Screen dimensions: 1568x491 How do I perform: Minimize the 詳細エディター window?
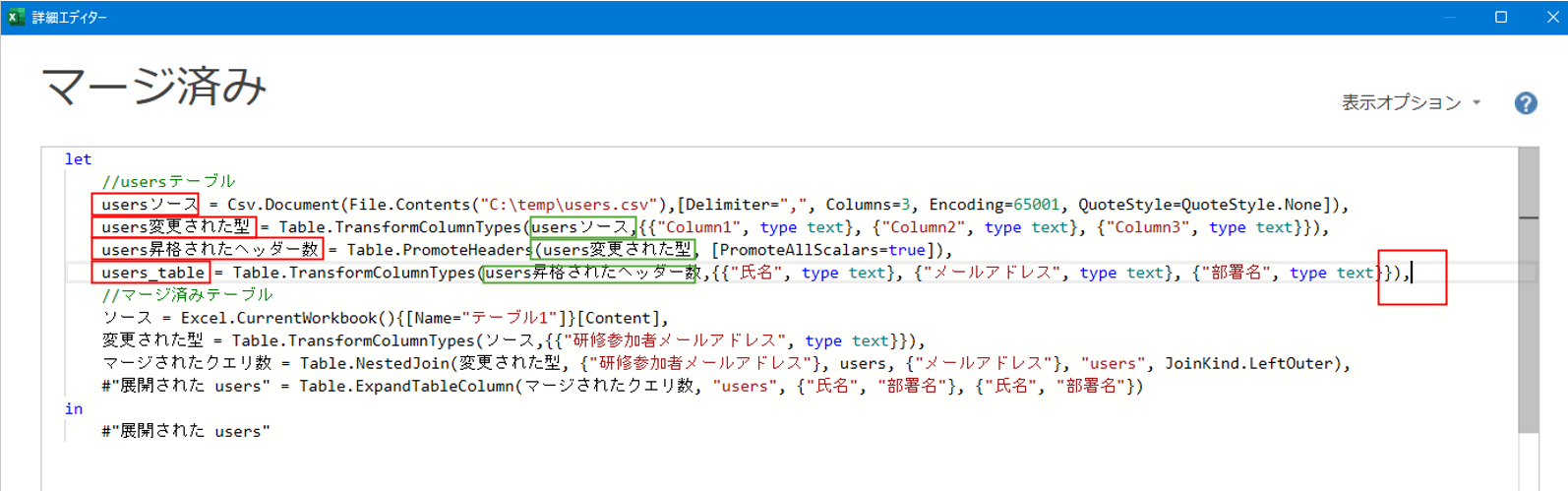(1451, 17)
